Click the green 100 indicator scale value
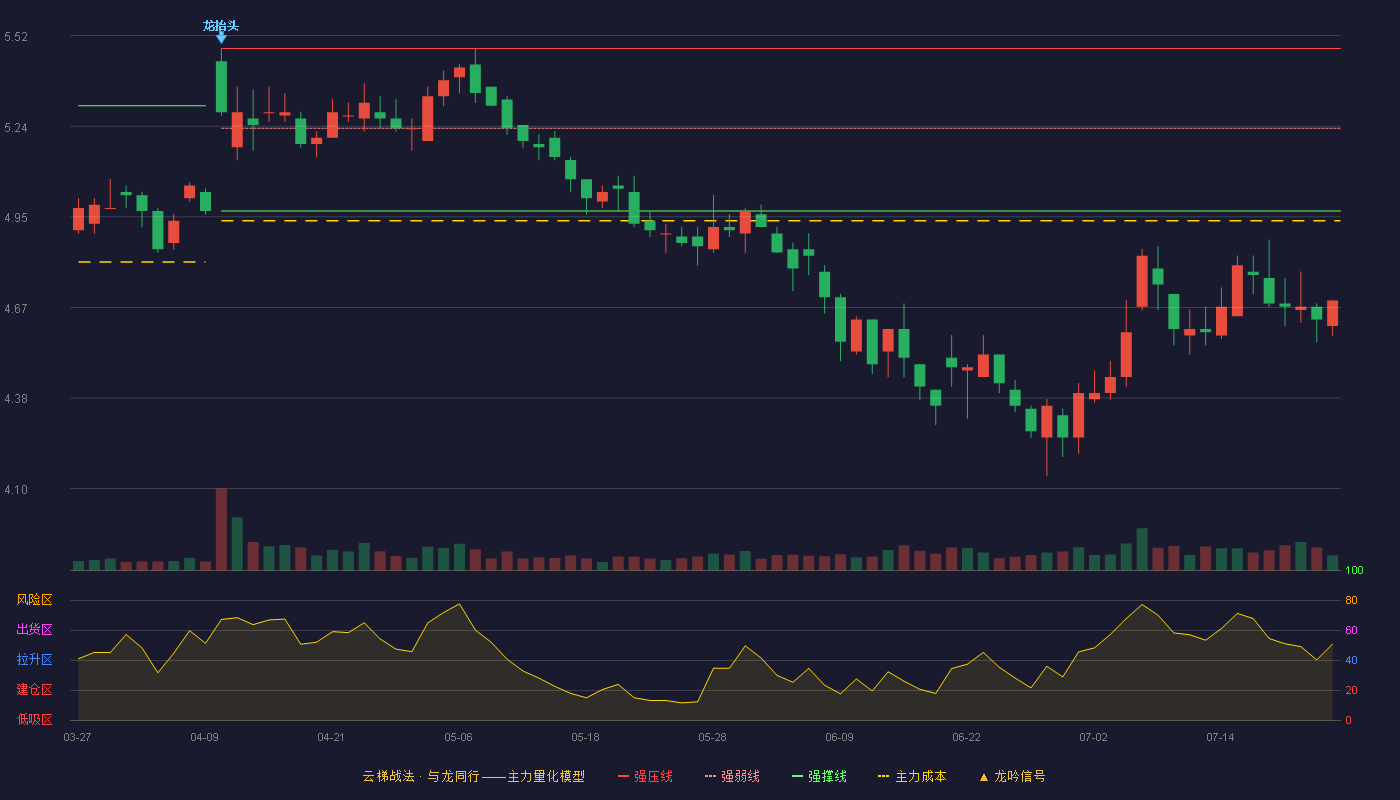The height and width of the screenshot is (800, 1400). [x=1354, y=570]
